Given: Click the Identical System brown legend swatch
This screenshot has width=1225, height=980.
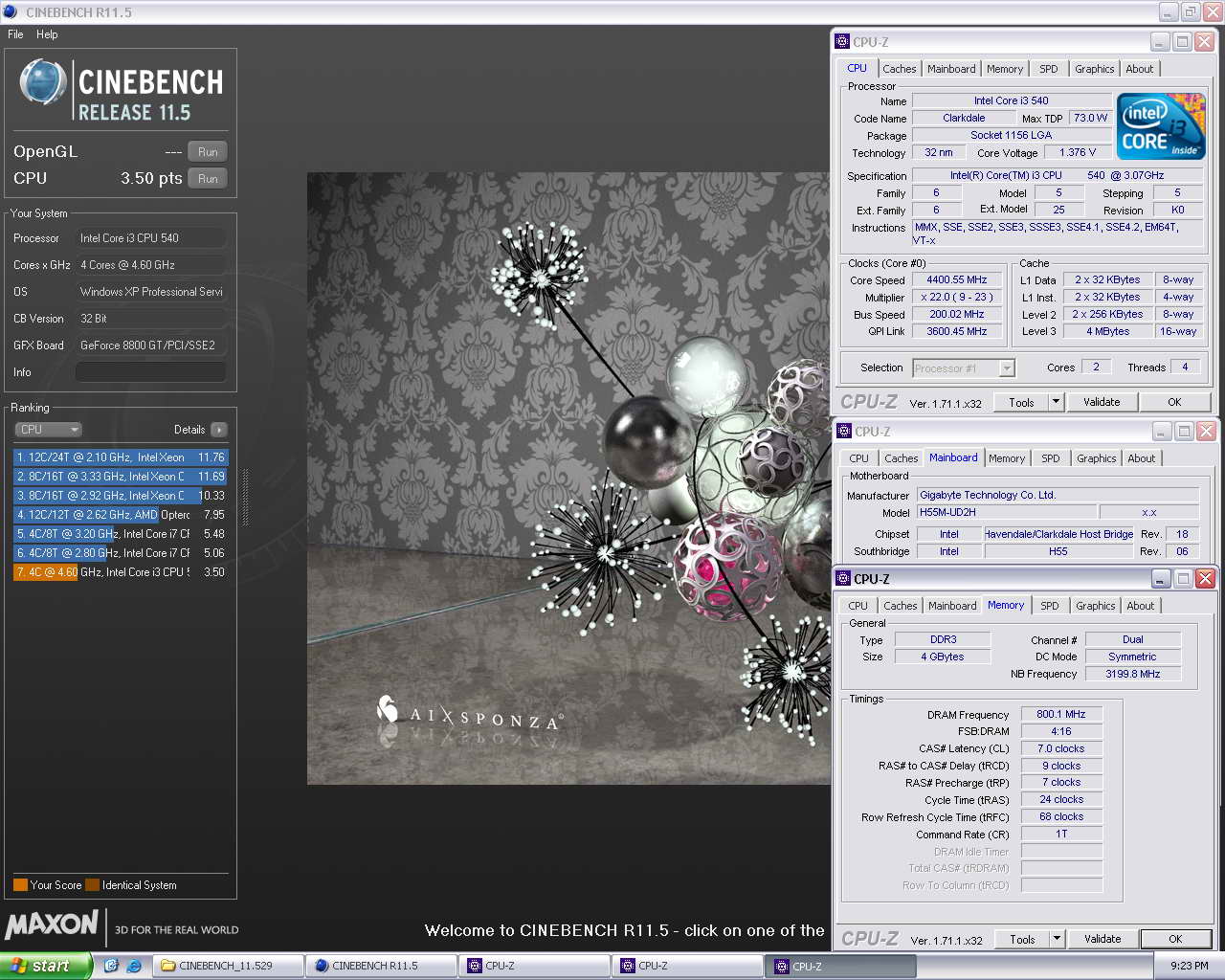Looking at the screenshot, I should [x=92, y=885].
